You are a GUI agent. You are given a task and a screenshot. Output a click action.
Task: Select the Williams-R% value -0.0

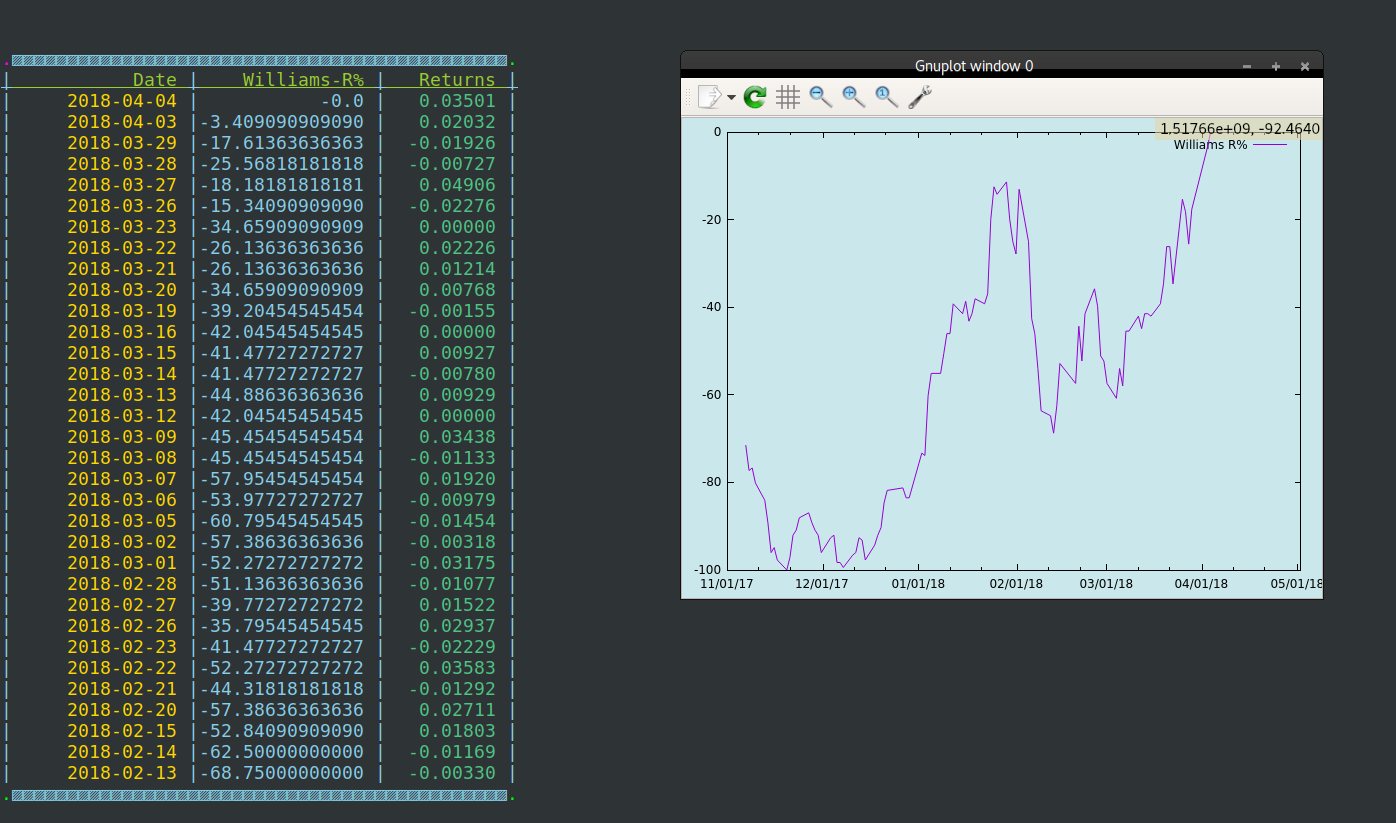click(342, 101)
